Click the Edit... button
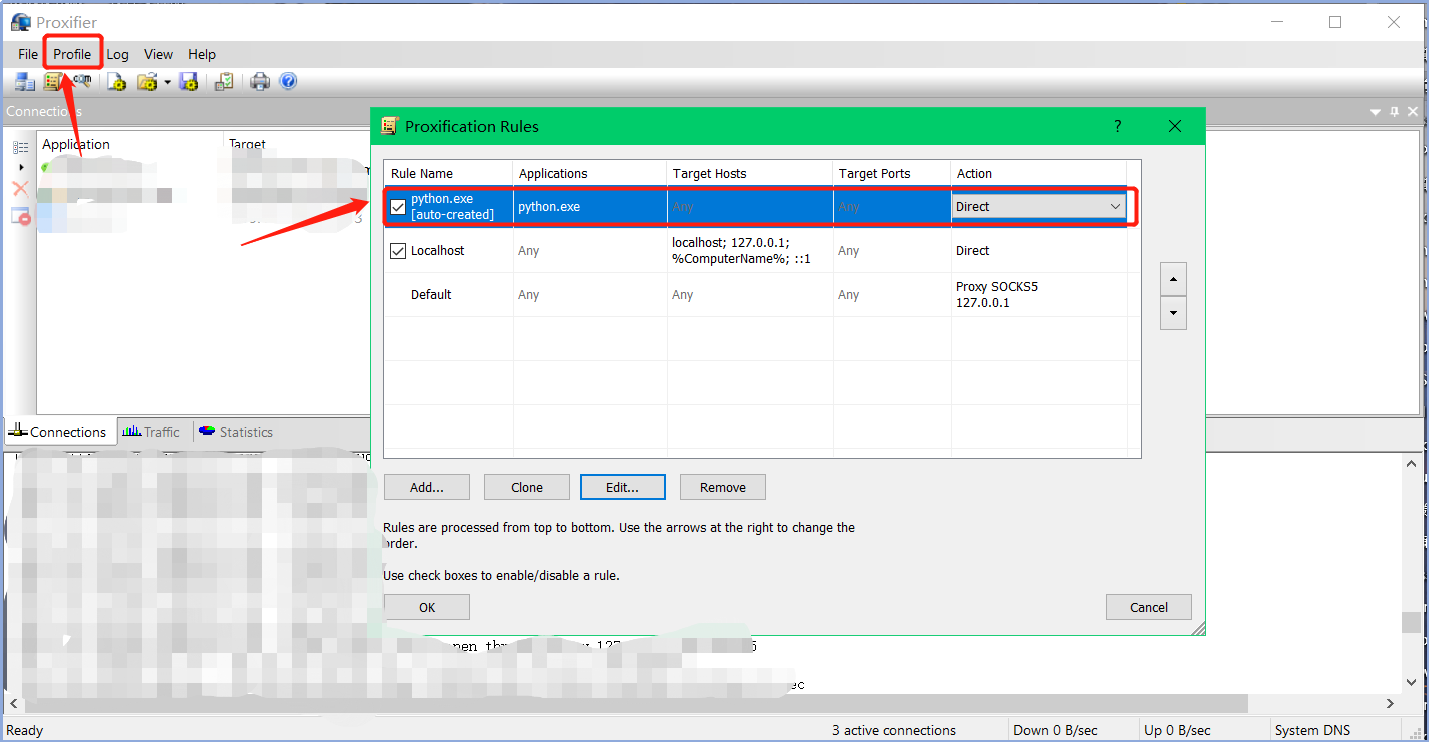1429x742 pixels. click(622, 487)
